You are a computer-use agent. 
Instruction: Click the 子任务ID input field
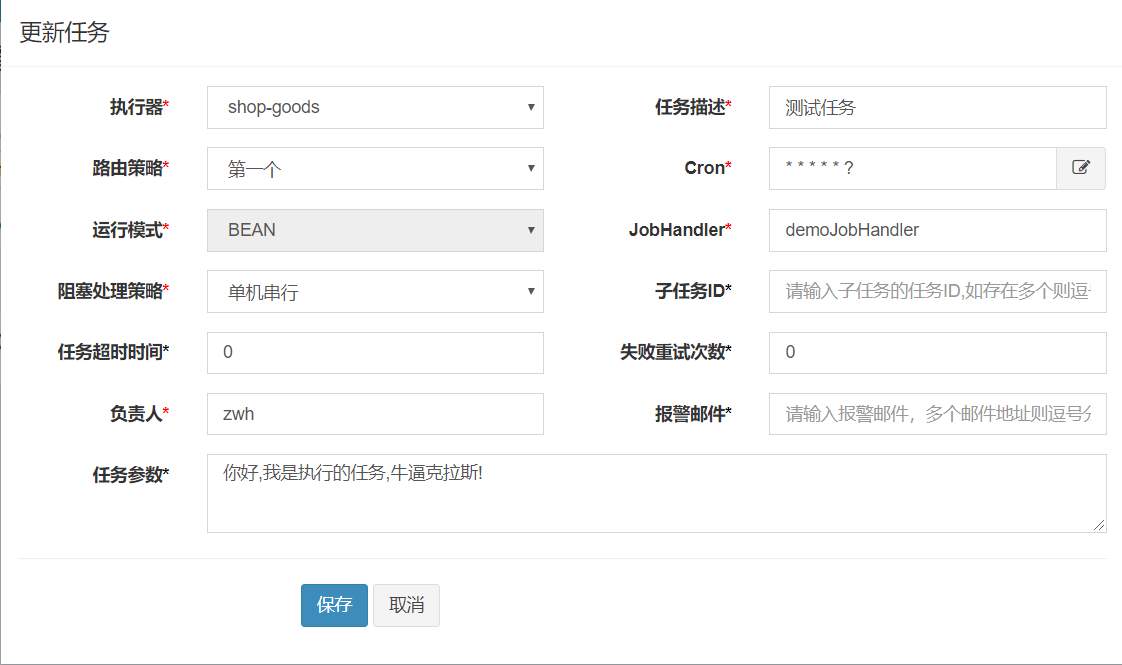point(937,291)
